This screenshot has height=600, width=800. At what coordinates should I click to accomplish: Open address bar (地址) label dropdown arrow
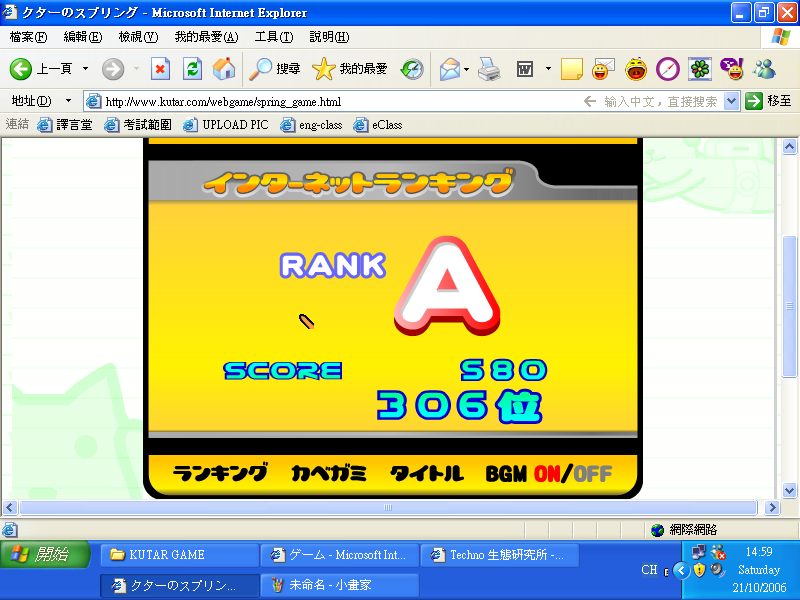pos(68,101)
